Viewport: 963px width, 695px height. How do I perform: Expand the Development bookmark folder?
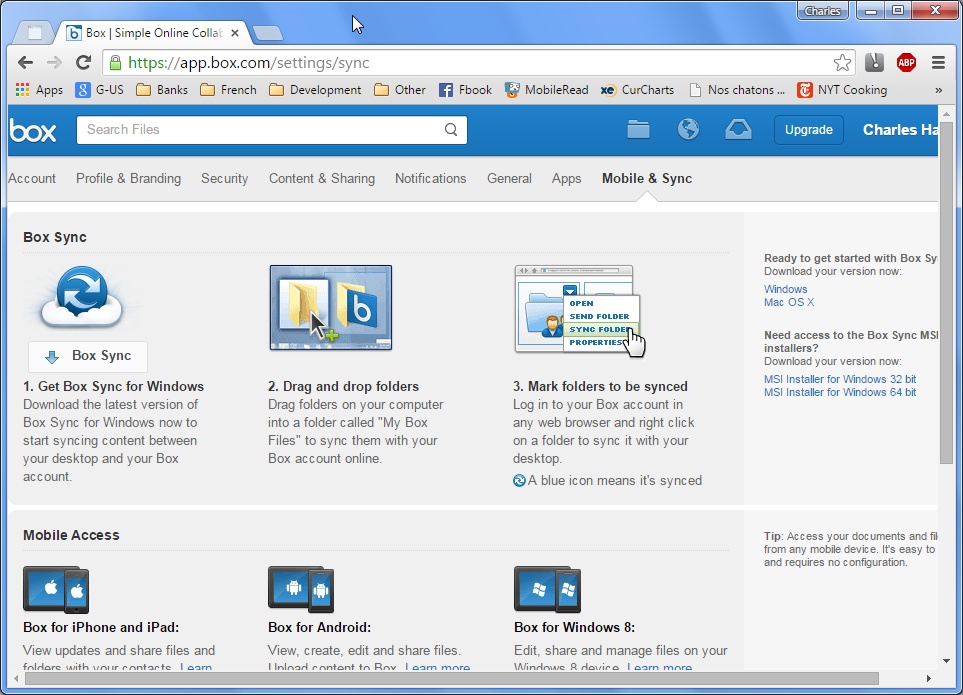[315, 90]
